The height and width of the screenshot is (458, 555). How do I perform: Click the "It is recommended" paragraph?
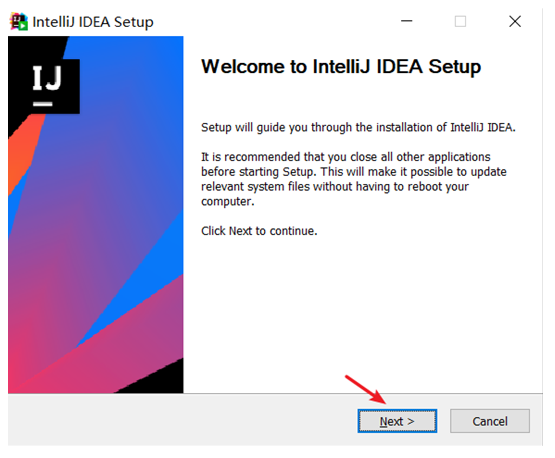click(354, 179)
